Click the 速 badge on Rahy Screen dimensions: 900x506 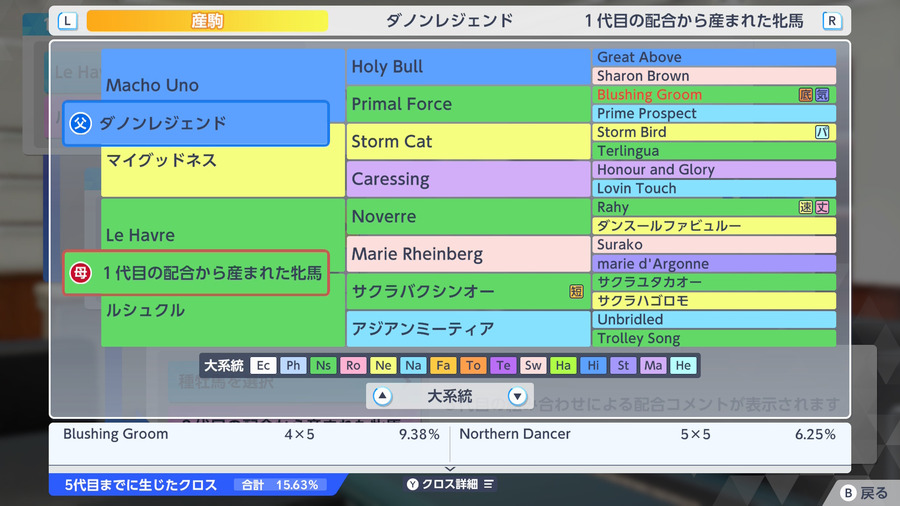pos(806,207)
